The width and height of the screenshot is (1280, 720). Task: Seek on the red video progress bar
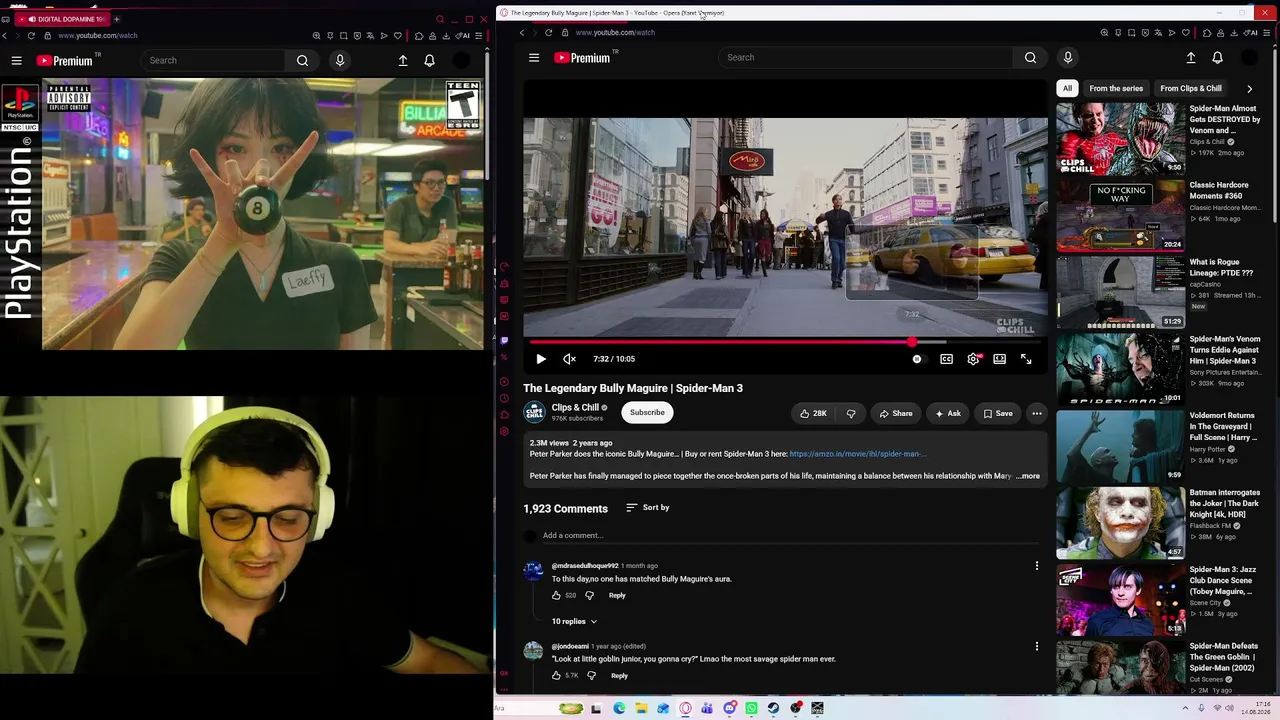pyautogui.click(x=786, y=342)
